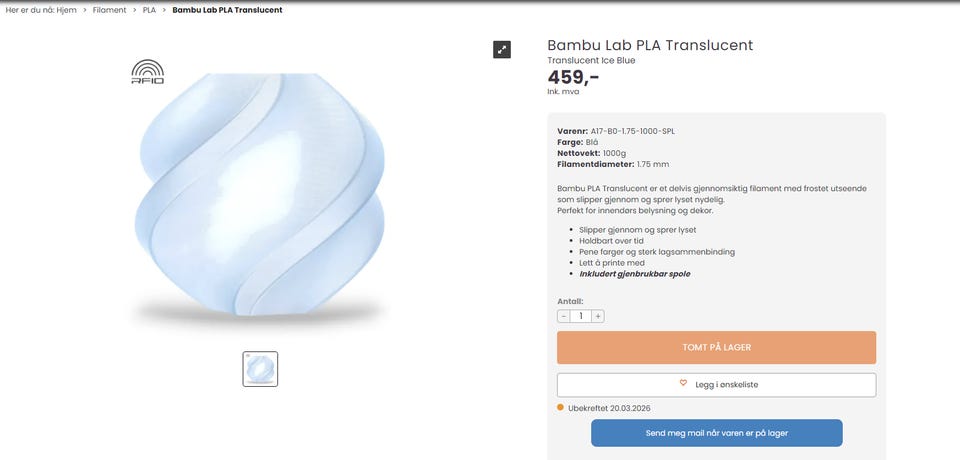Select the Ice Blue product thumbnail
The height and width of the screenshot is (460, 960).
(260, 369)
